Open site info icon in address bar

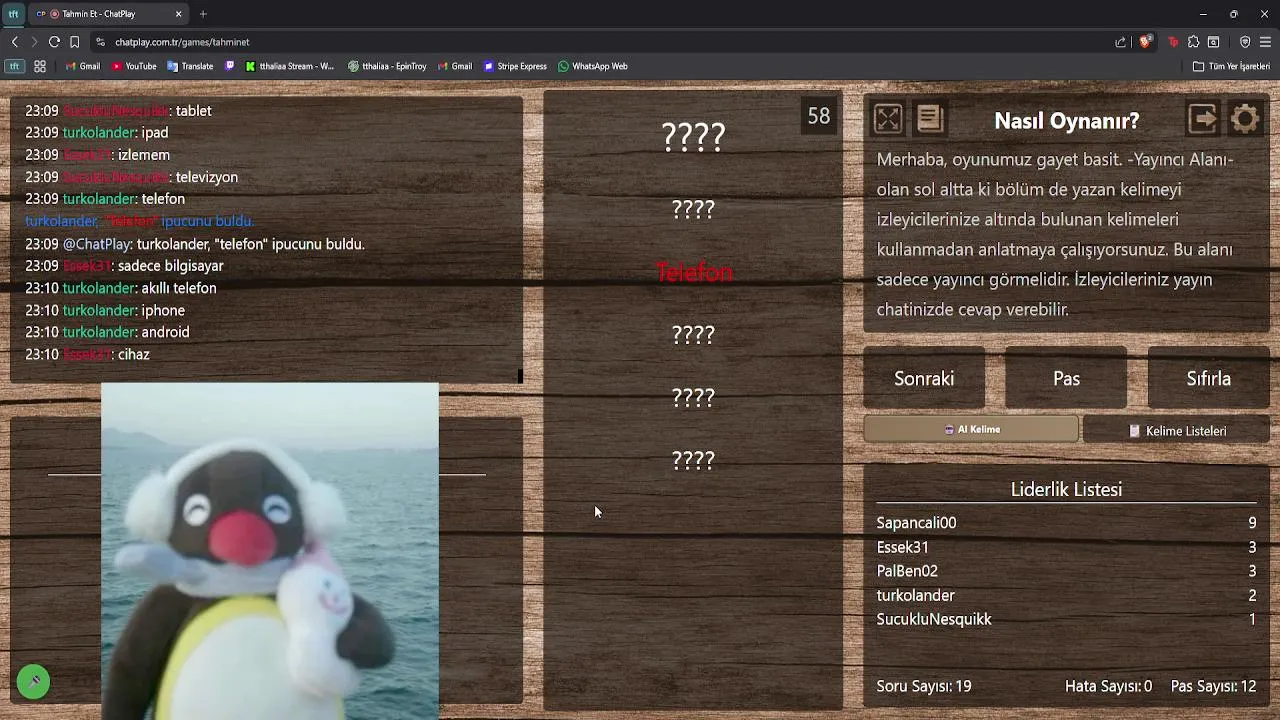tap(100, 42)
